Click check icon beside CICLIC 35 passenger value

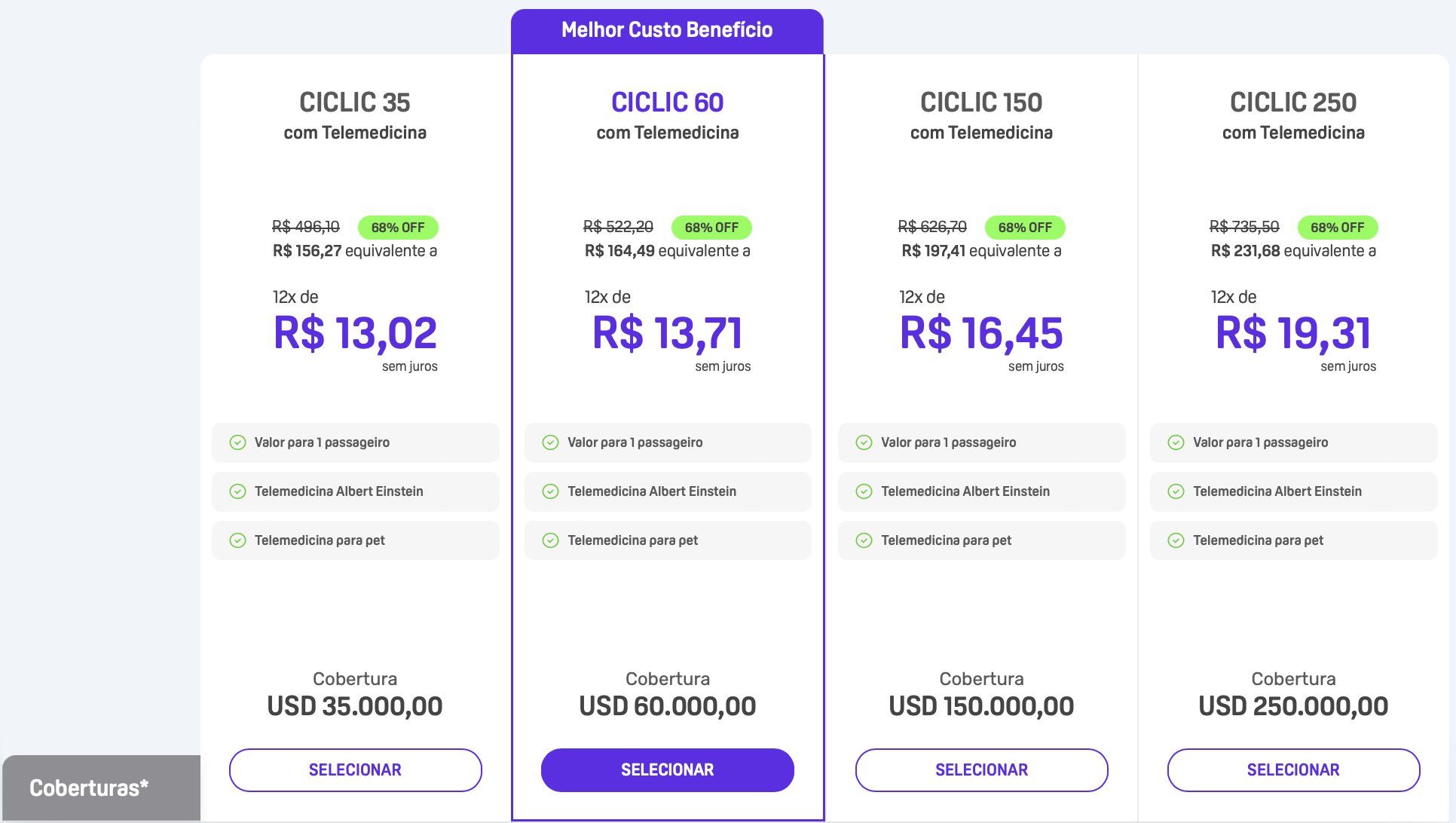(x=237, y=442)
